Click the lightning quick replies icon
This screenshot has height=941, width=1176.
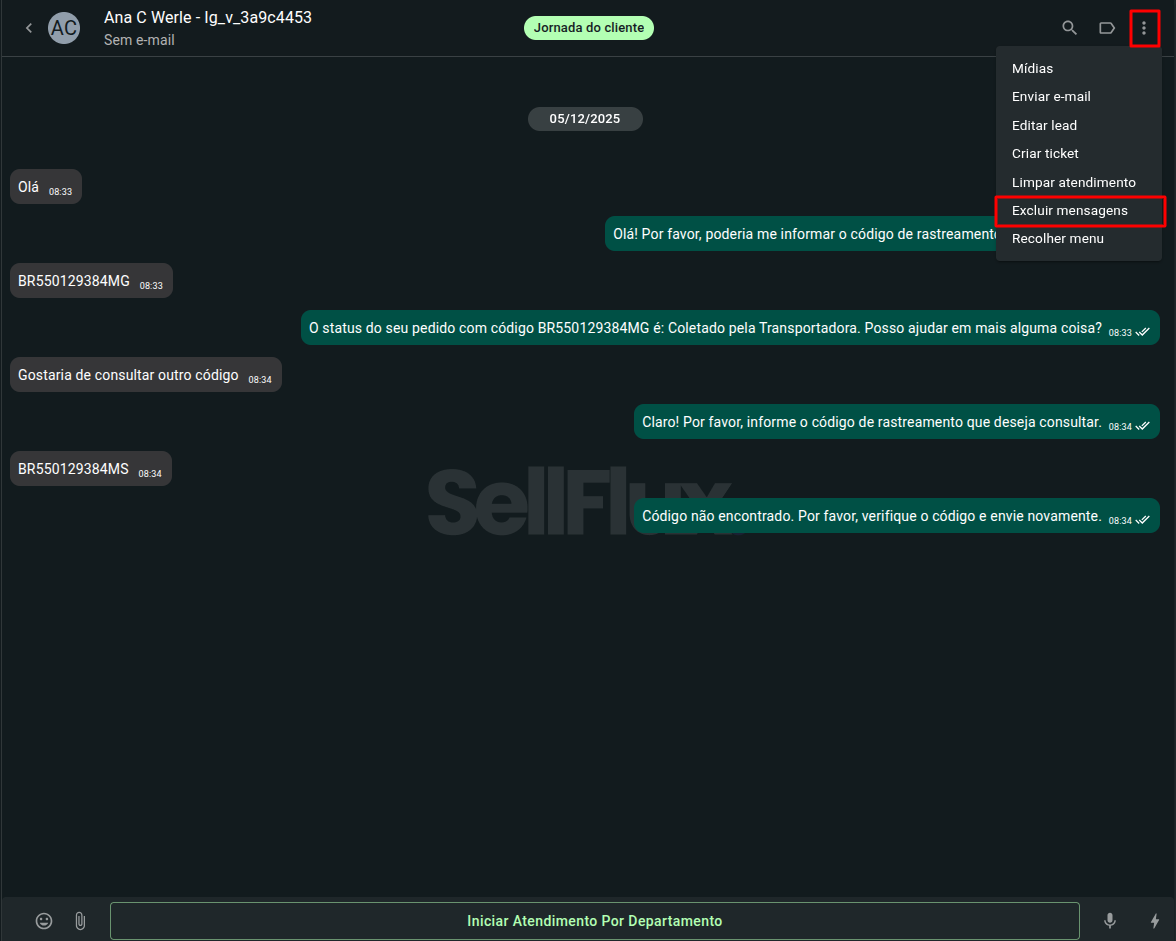pos(1155,921)
